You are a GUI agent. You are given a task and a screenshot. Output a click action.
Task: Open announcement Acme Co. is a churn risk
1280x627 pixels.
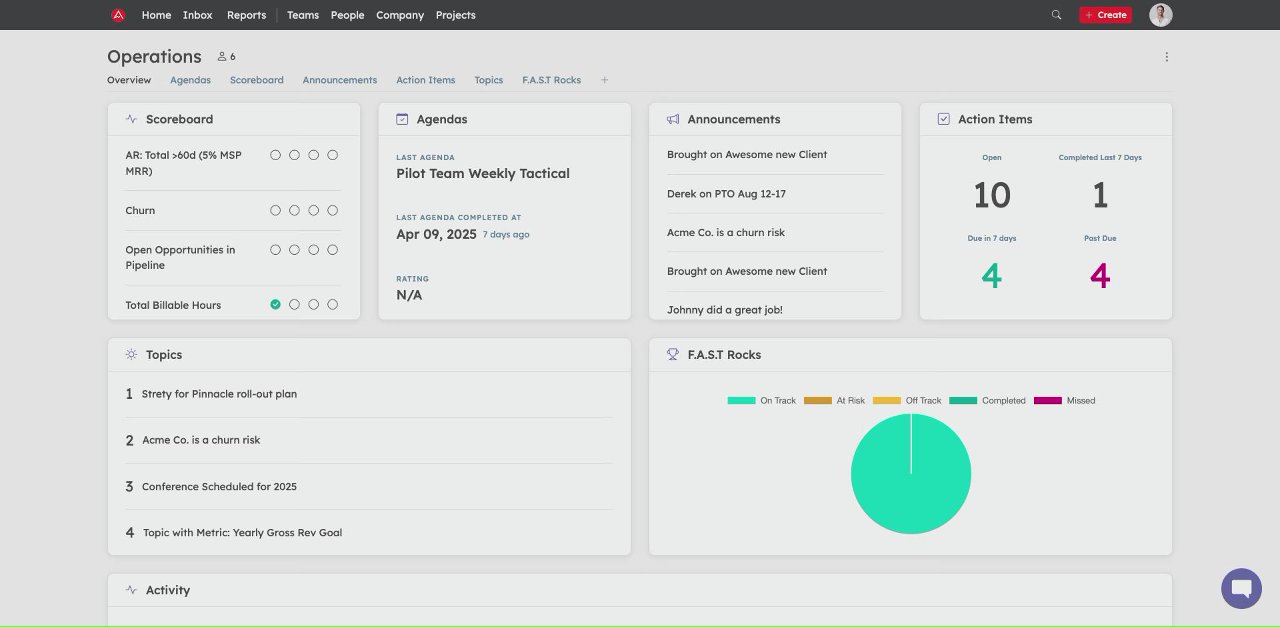click(726, 233)
